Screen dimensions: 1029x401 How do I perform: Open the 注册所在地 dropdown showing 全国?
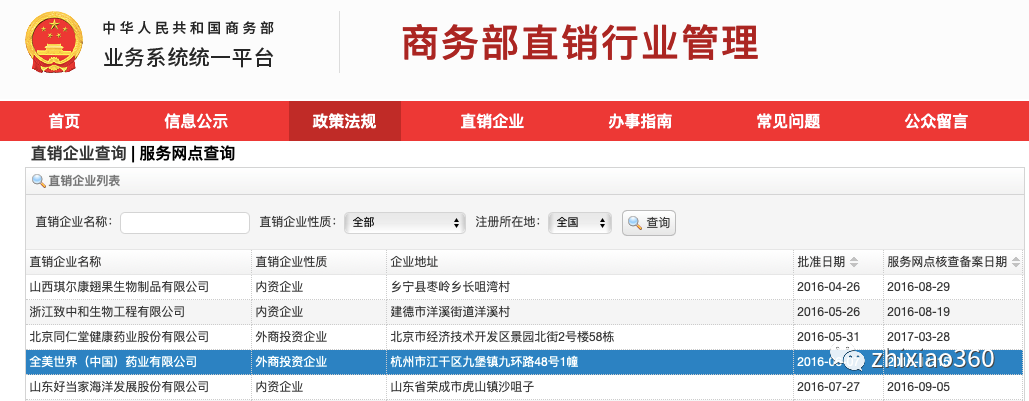[580, 222]
